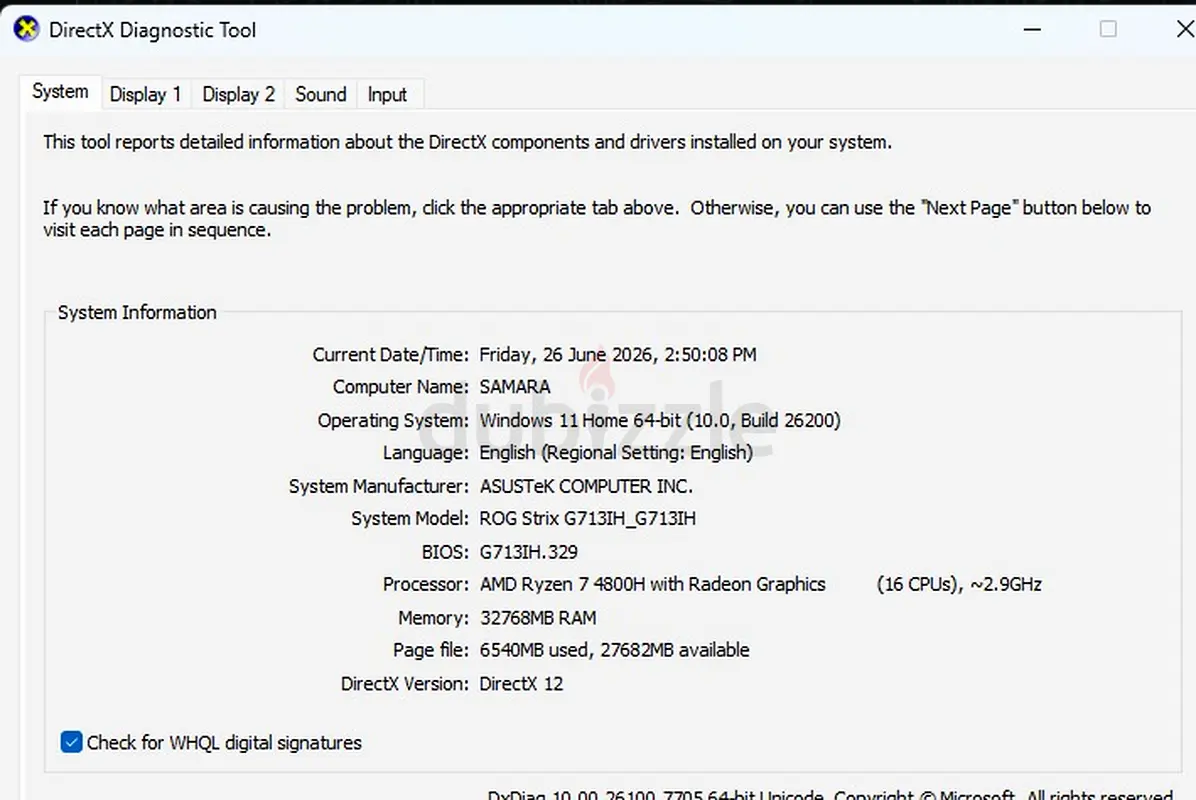Toggle Check for WHQL digital signatures checkbox
1196x800 pixels.
point(71,742)
